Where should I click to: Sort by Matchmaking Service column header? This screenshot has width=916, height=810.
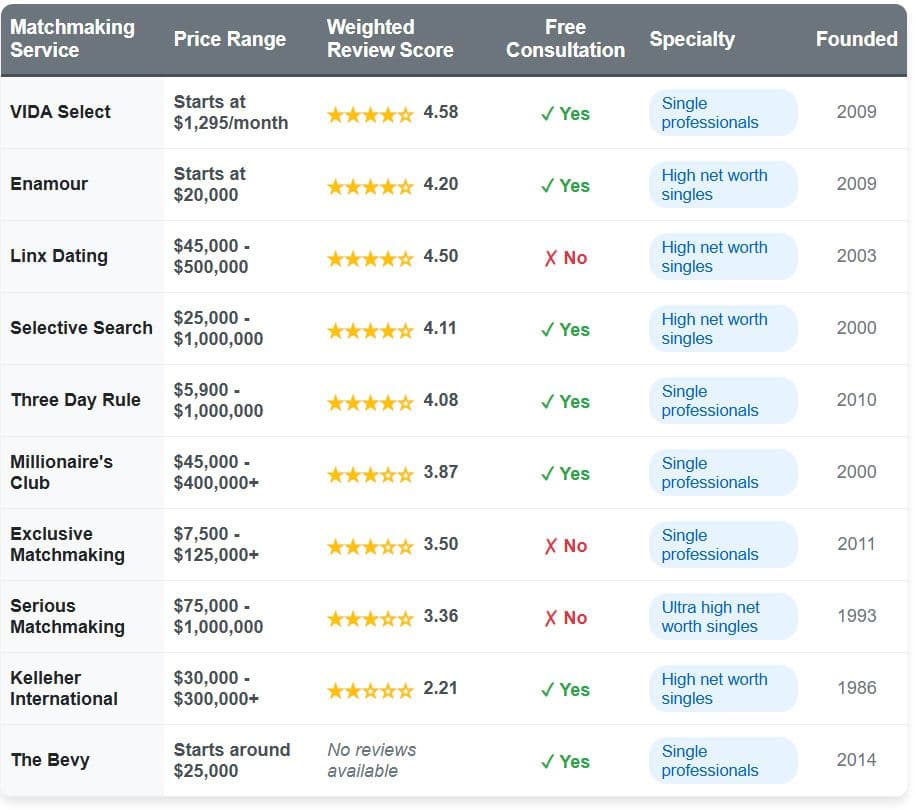[72, 39]
